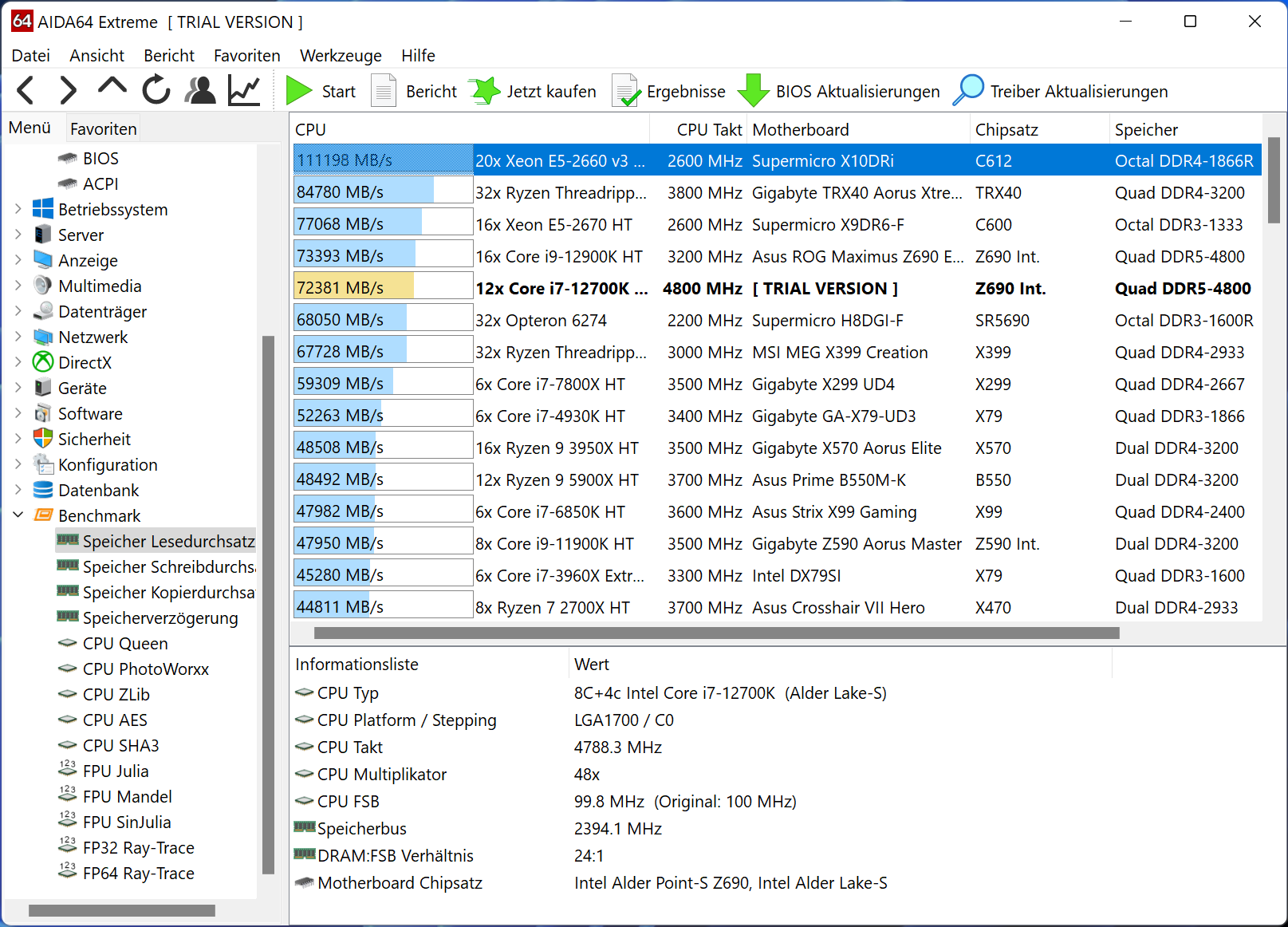Check BIOS Aktualisierungen with the green arrow icon

coord(753,90)
